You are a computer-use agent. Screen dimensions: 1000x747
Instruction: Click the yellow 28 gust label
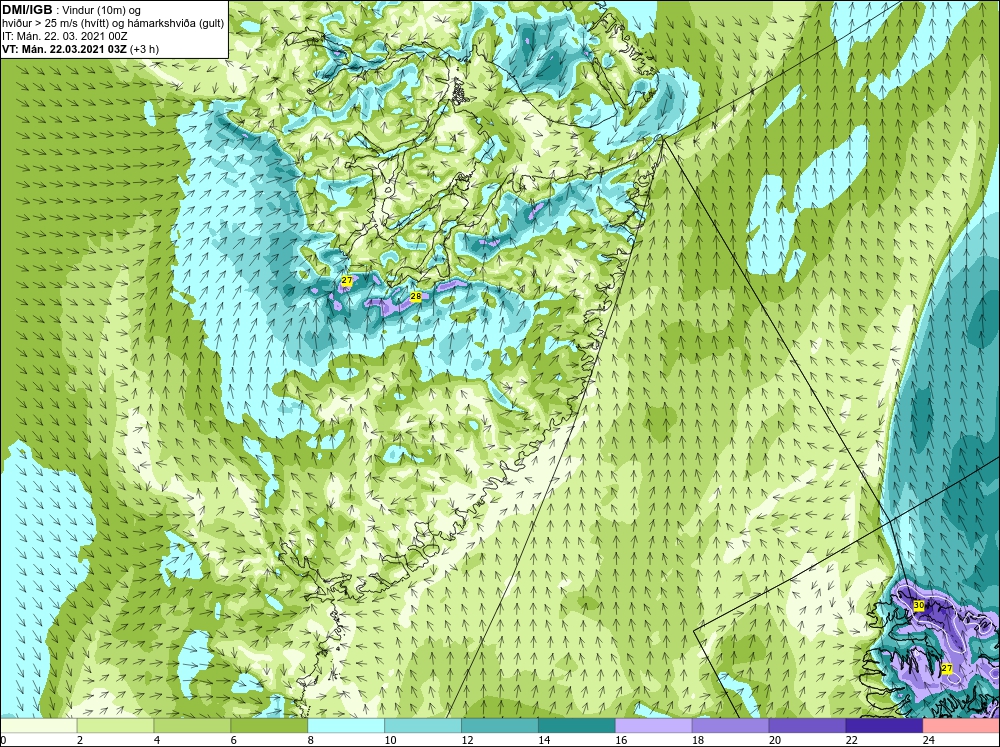pyautogui.click(x=416, y=297)
